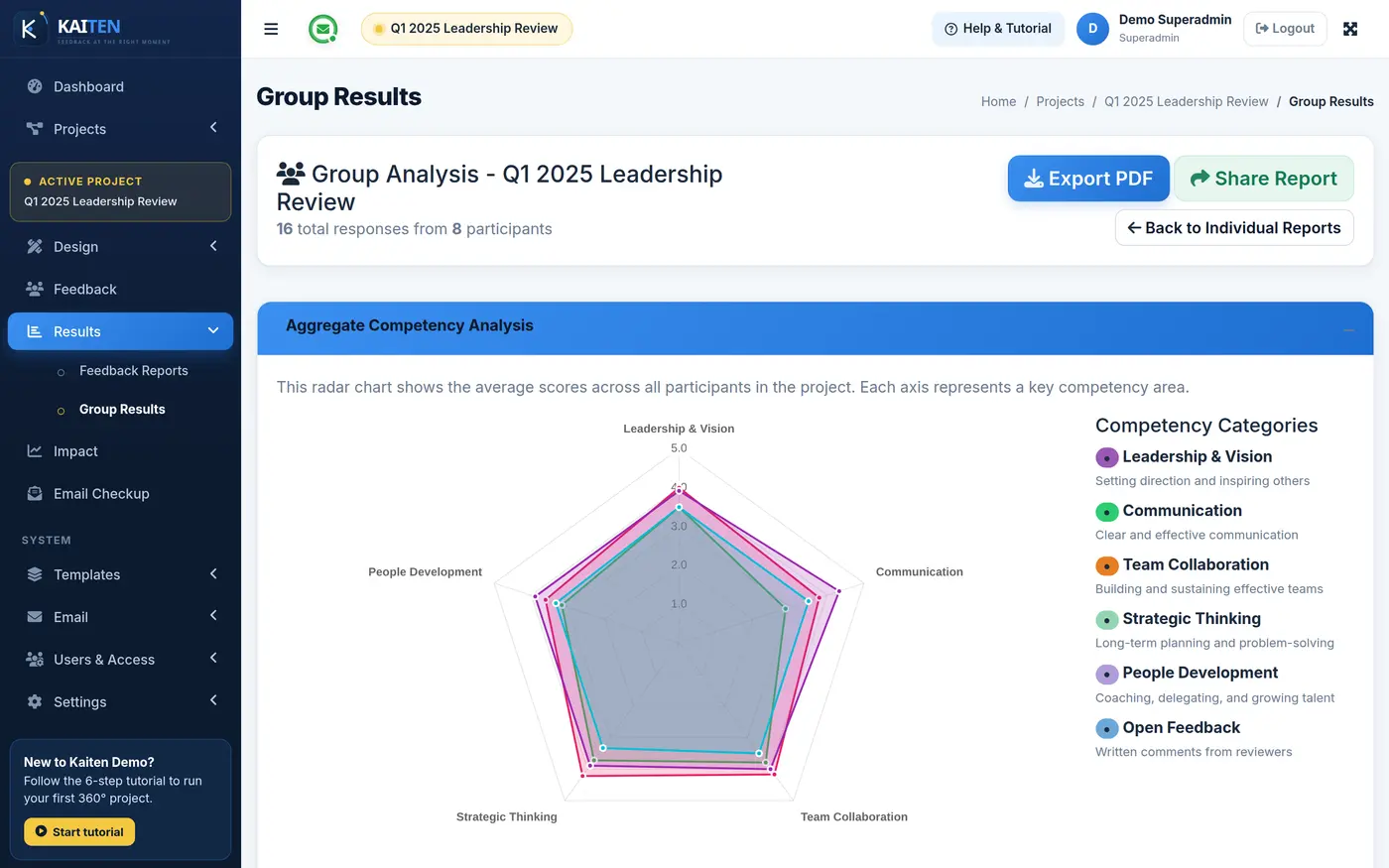Click the Feedback people icon
The width and height of the screenshot is (1389, 868).
click(35, 289)
